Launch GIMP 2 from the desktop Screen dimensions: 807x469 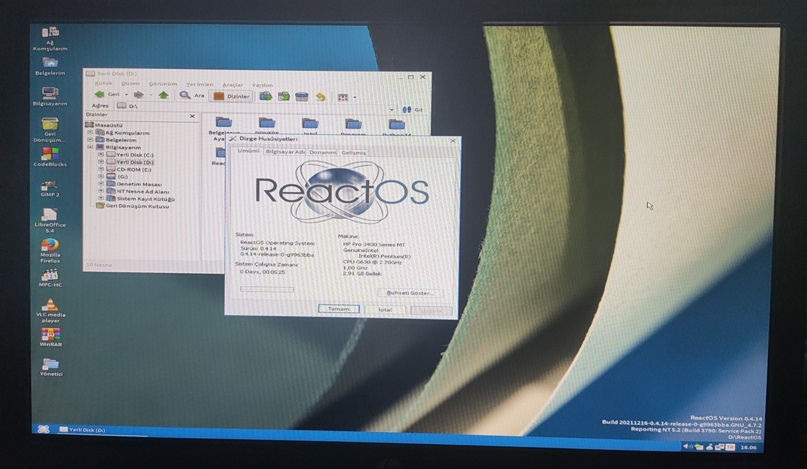50,188
